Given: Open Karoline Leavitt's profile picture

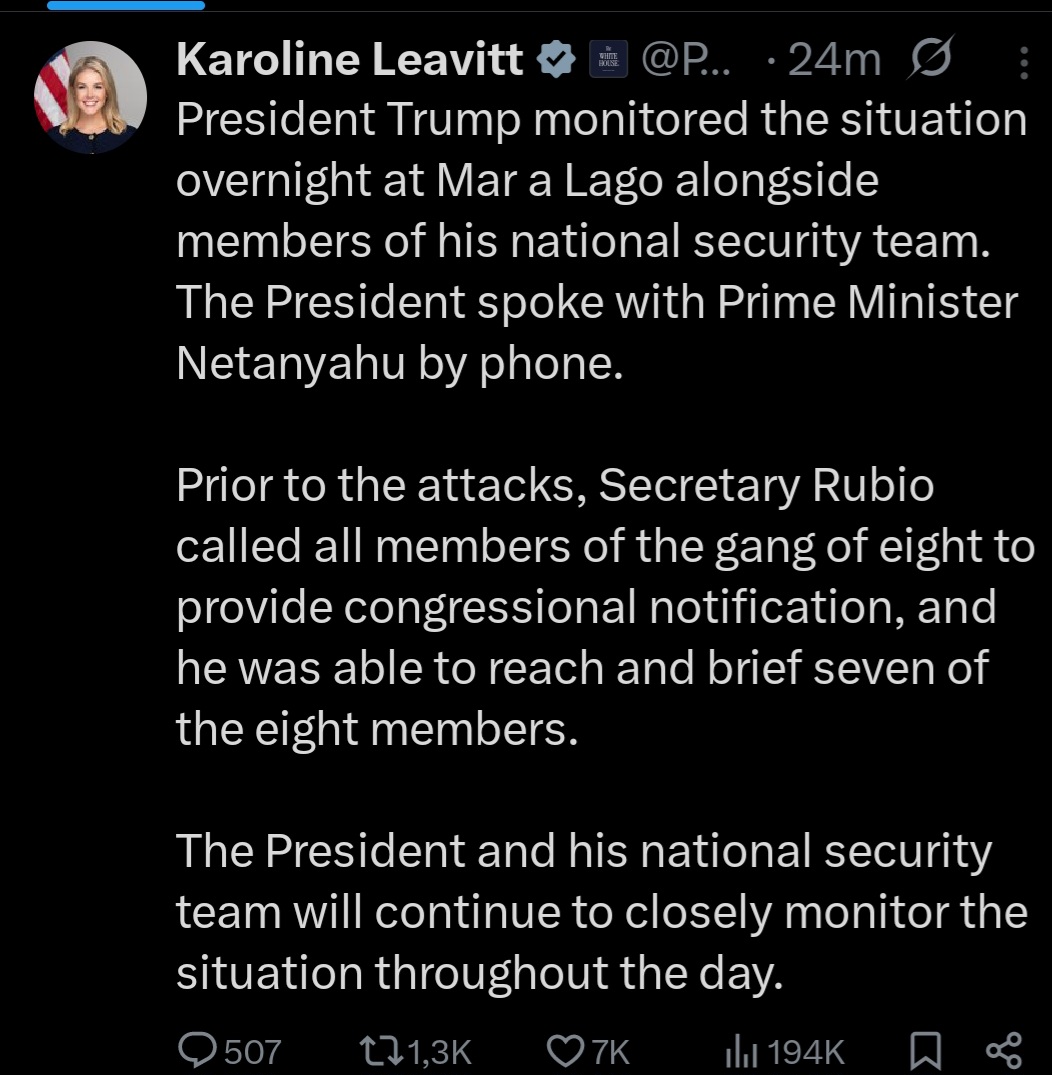Looking at the screenshot, I should point(90,97).
